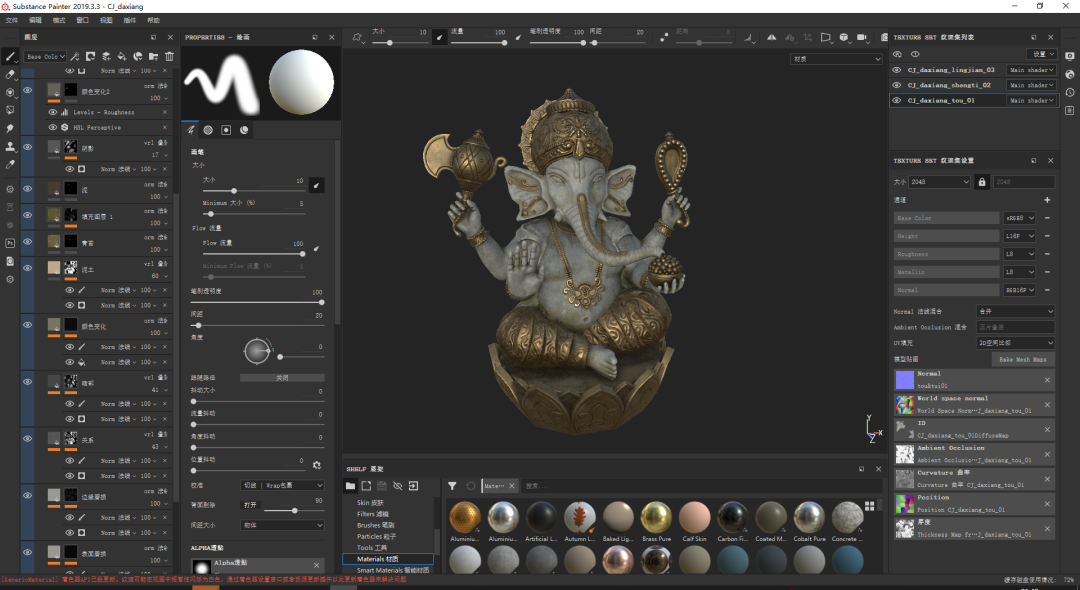
Task: Click the 打开 button for backface culling
Action: point(250,505)
